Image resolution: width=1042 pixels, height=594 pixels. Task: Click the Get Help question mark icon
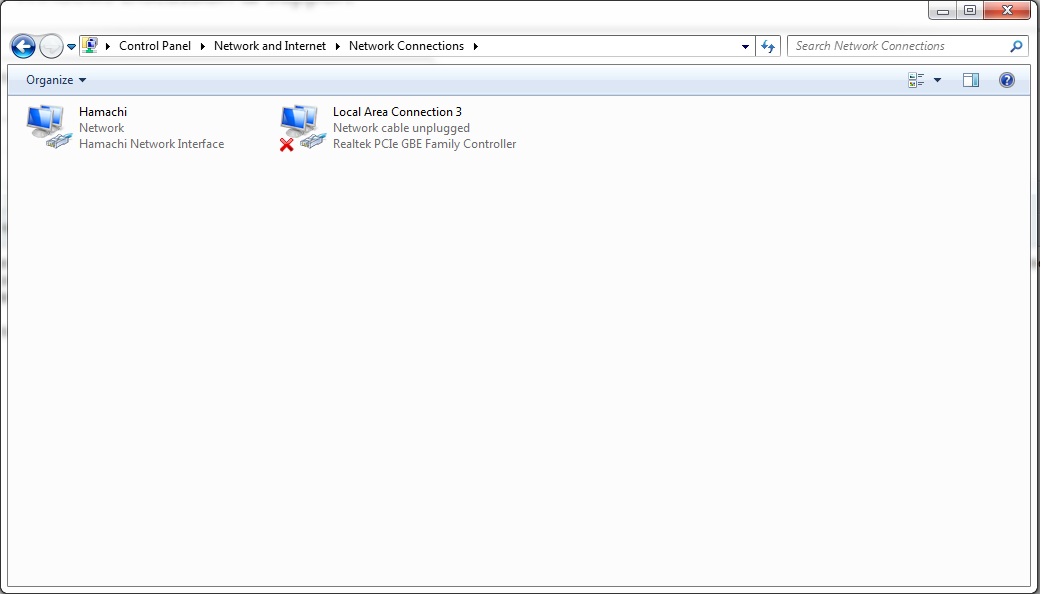(1006, 80)
